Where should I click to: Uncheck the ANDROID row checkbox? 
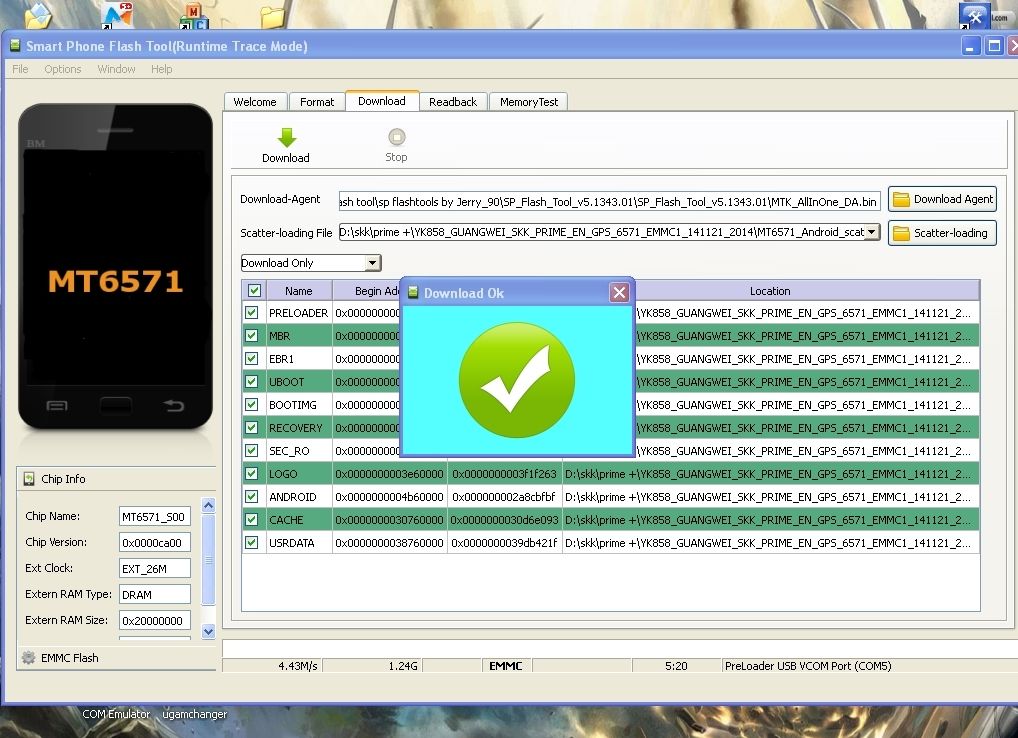[x=252, y=497]
